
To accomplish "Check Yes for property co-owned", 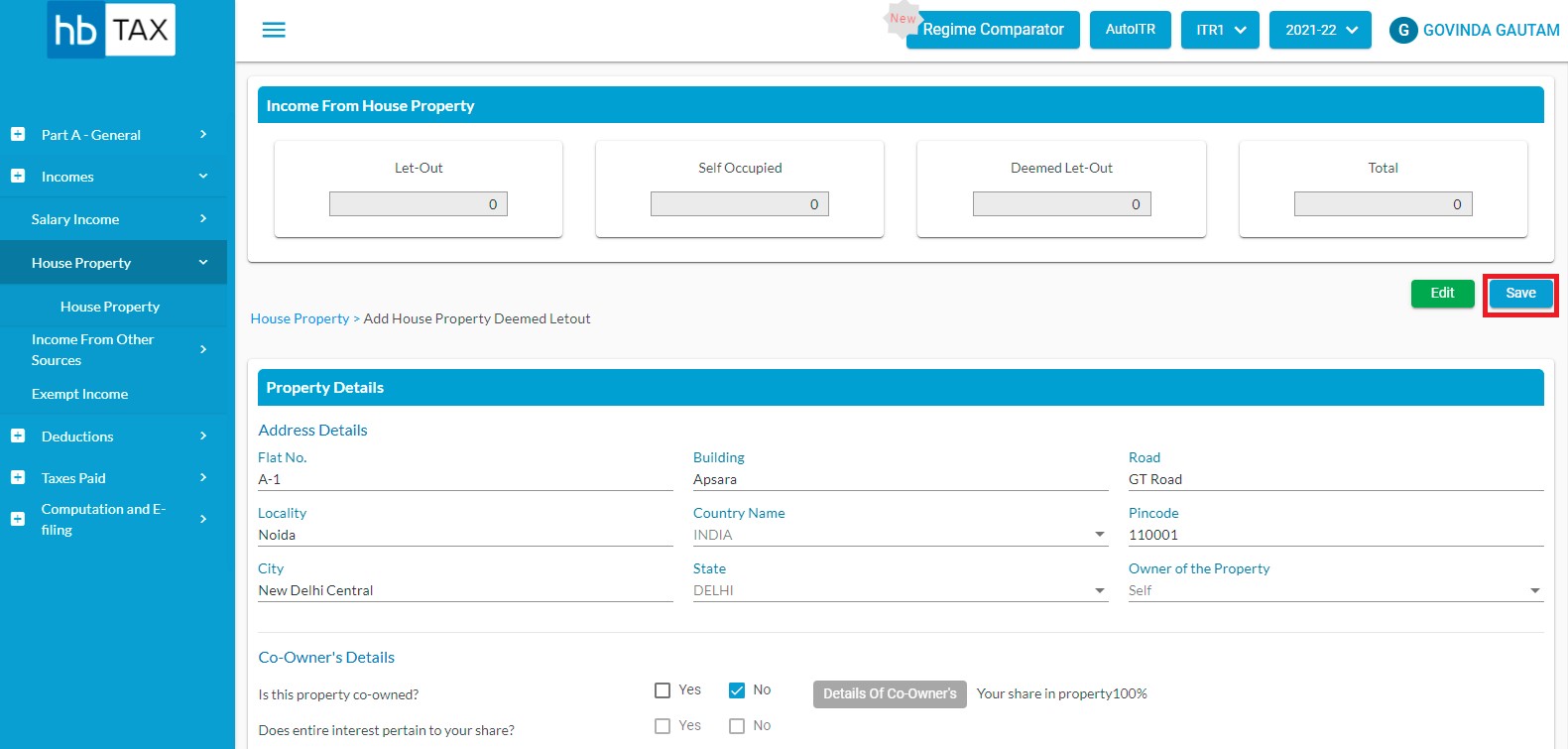I will 663,690.
